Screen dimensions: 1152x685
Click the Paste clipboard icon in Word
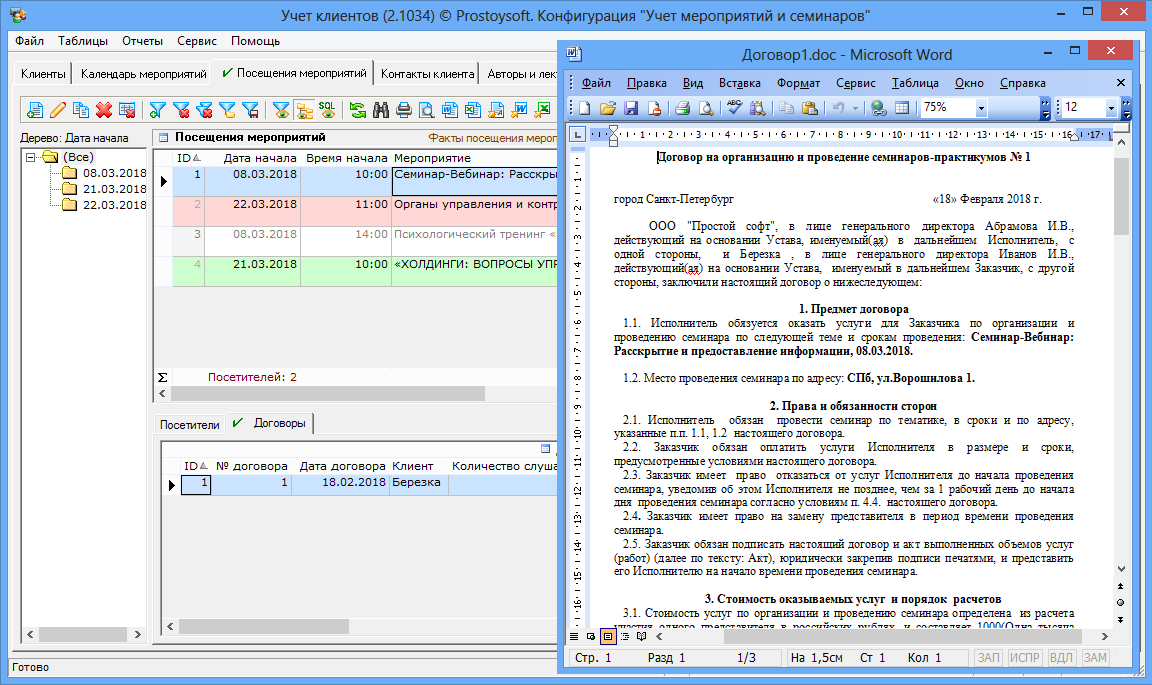[x=810, y=108]
